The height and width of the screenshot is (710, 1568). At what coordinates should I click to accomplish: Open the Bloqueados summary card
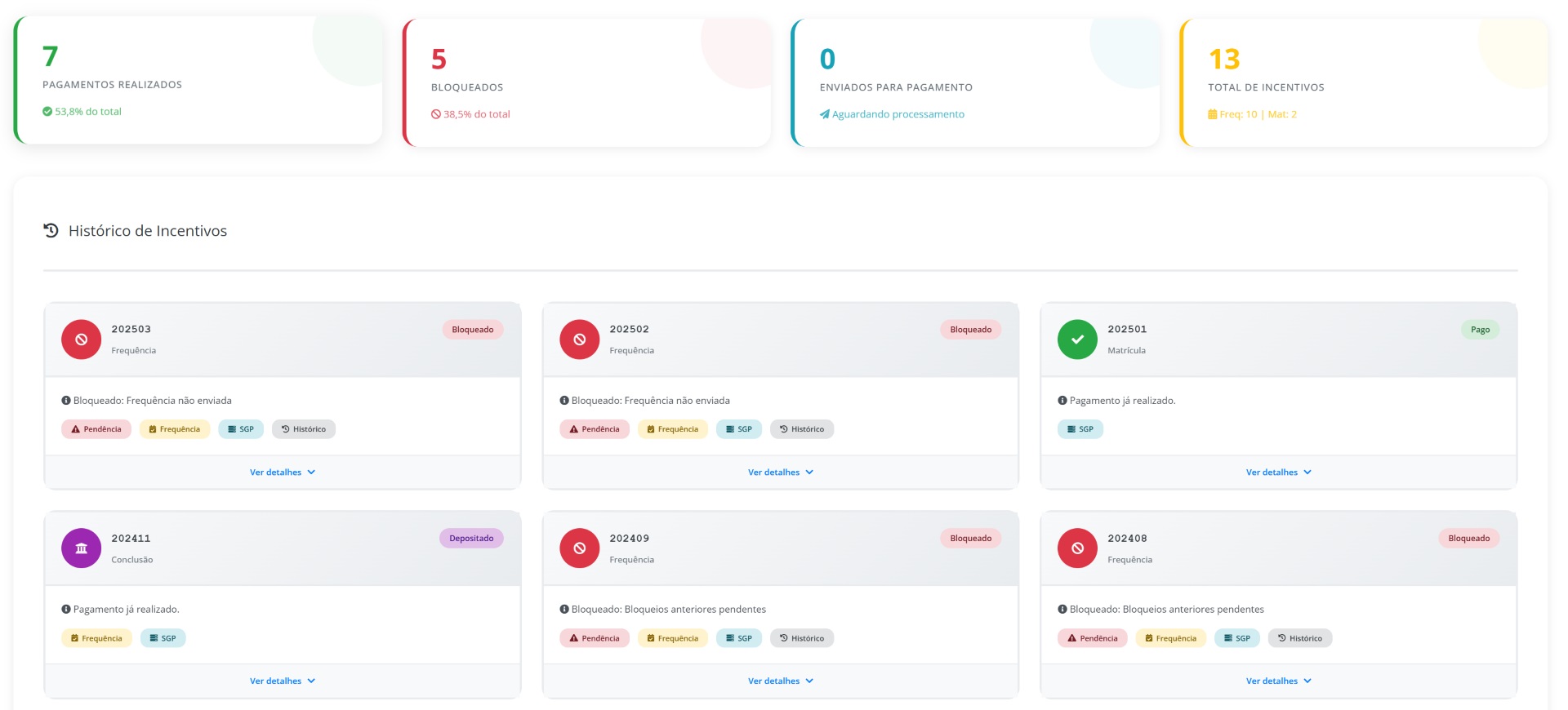(586, 83)
